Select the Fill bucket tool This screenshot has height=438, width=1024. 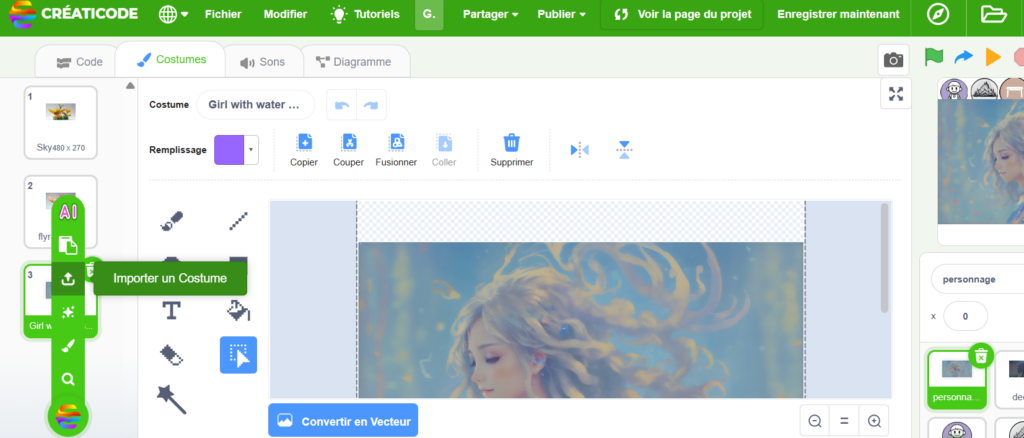click(238, 311)
